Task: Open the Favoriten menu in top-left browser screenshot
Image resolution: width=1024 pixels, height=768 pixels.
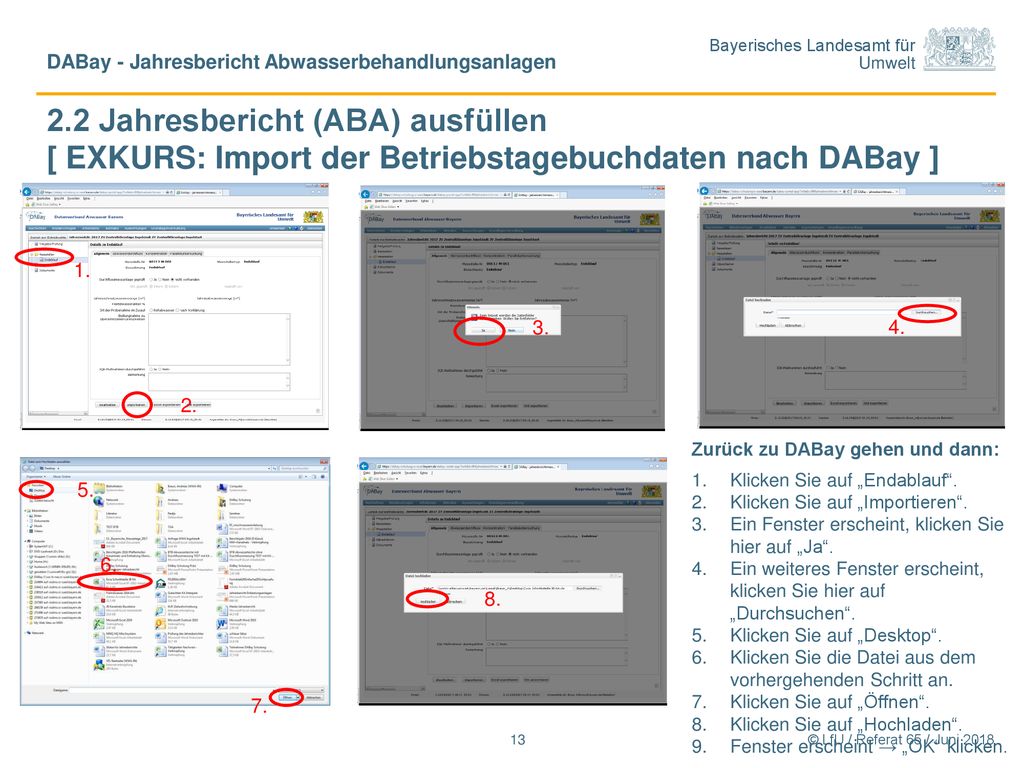Action: 75,199
